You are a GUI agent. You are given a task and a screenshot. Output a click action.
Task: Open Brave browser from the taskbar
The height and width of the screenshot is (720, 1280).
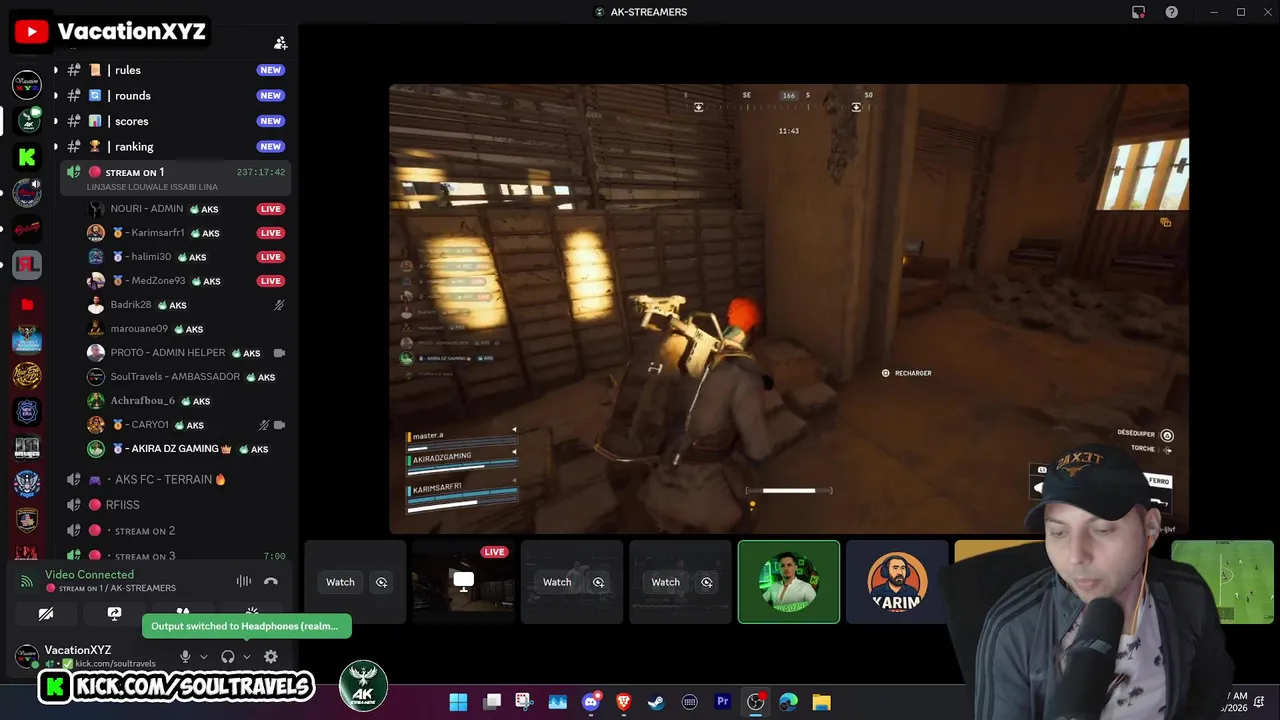(624, 702)
